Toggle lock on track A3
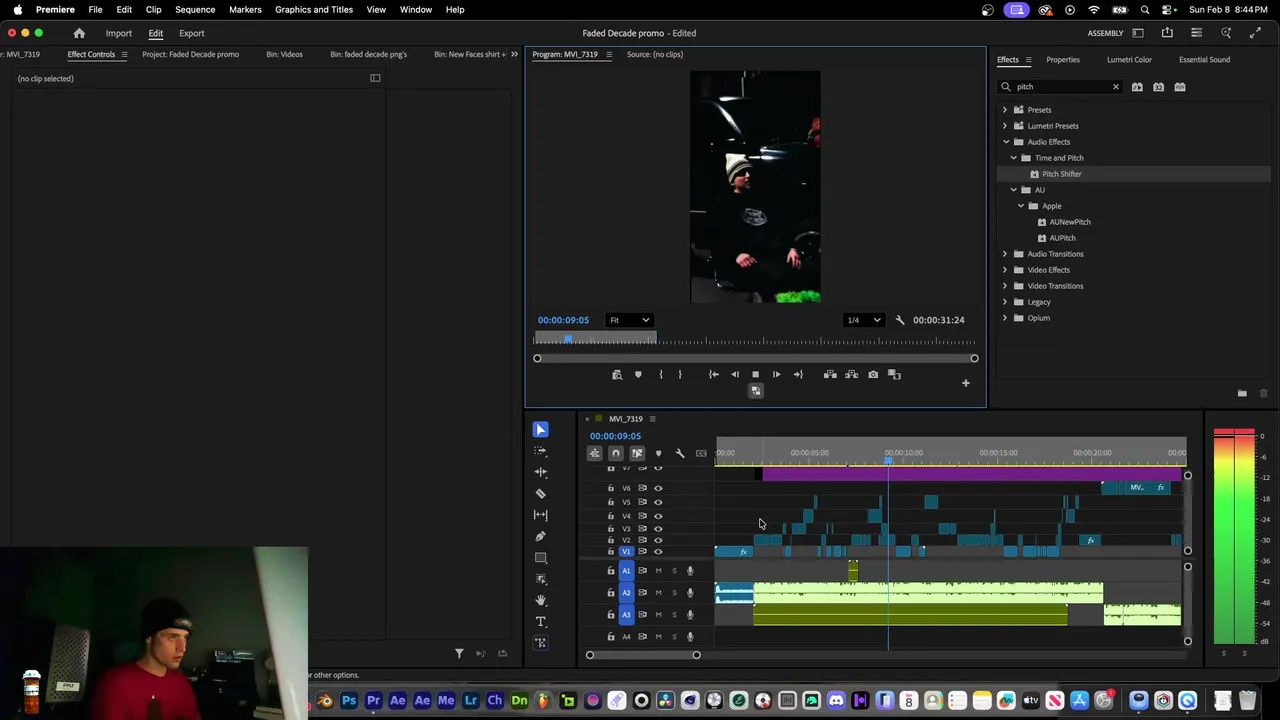1280x720 pixels. click(611, 615)
